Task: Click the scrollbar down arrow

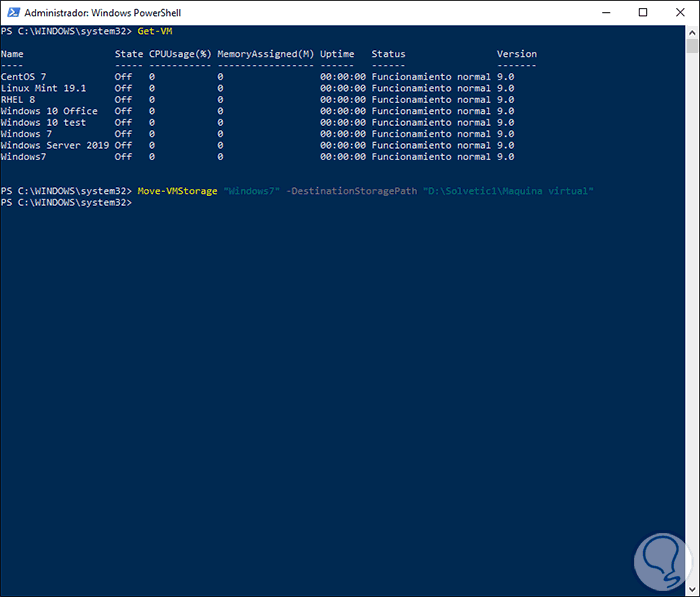Action: [692, 589]
